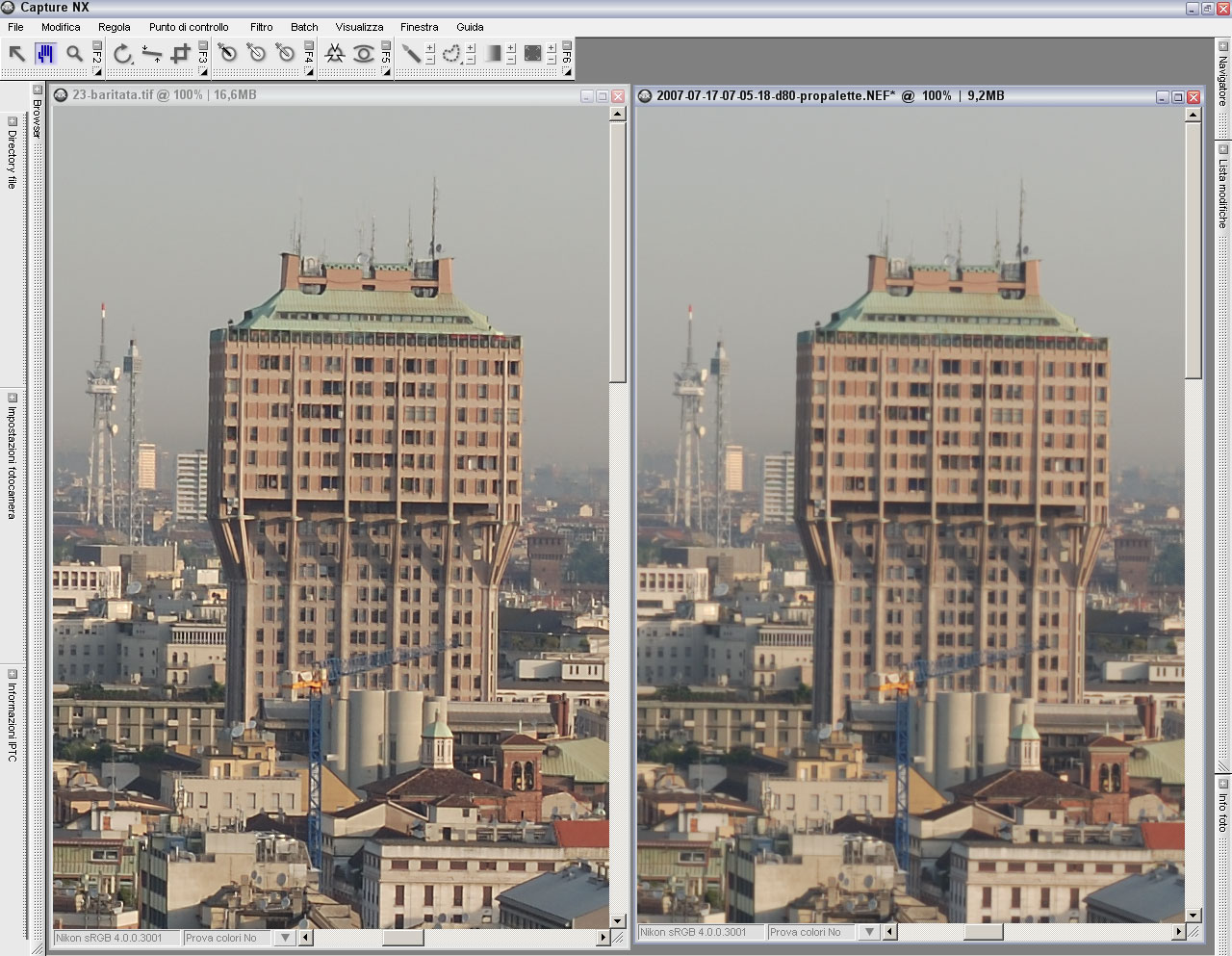Click the horizontal scrollbar thumb of 23-baritata.tif
The image size is (1232, 956).
coord(403,938)
